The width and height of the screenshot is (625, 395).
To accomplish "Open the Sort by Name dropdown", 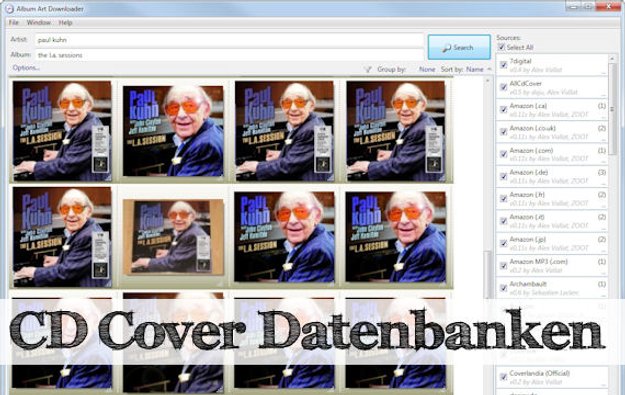I will (x=474, y=69).
